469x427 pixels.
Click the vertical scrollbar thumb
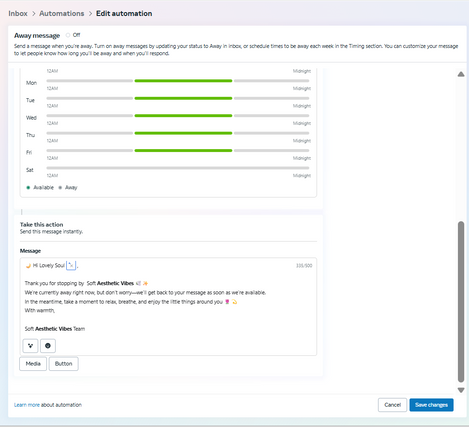click(x=461, y=302)
